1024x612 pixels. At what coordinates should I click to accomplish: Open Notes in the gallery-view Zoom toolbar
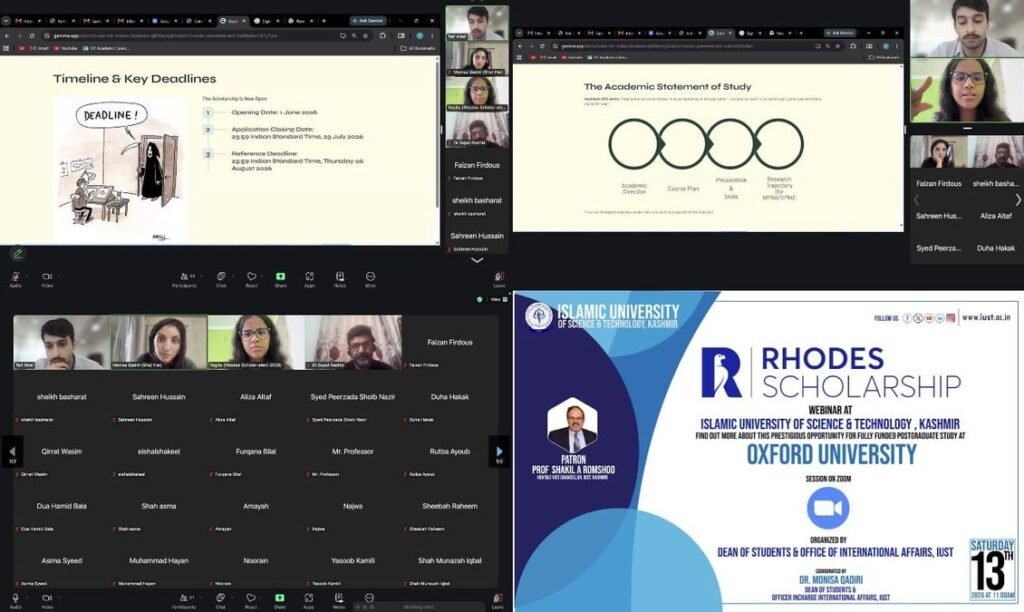(x=338, y=600)
